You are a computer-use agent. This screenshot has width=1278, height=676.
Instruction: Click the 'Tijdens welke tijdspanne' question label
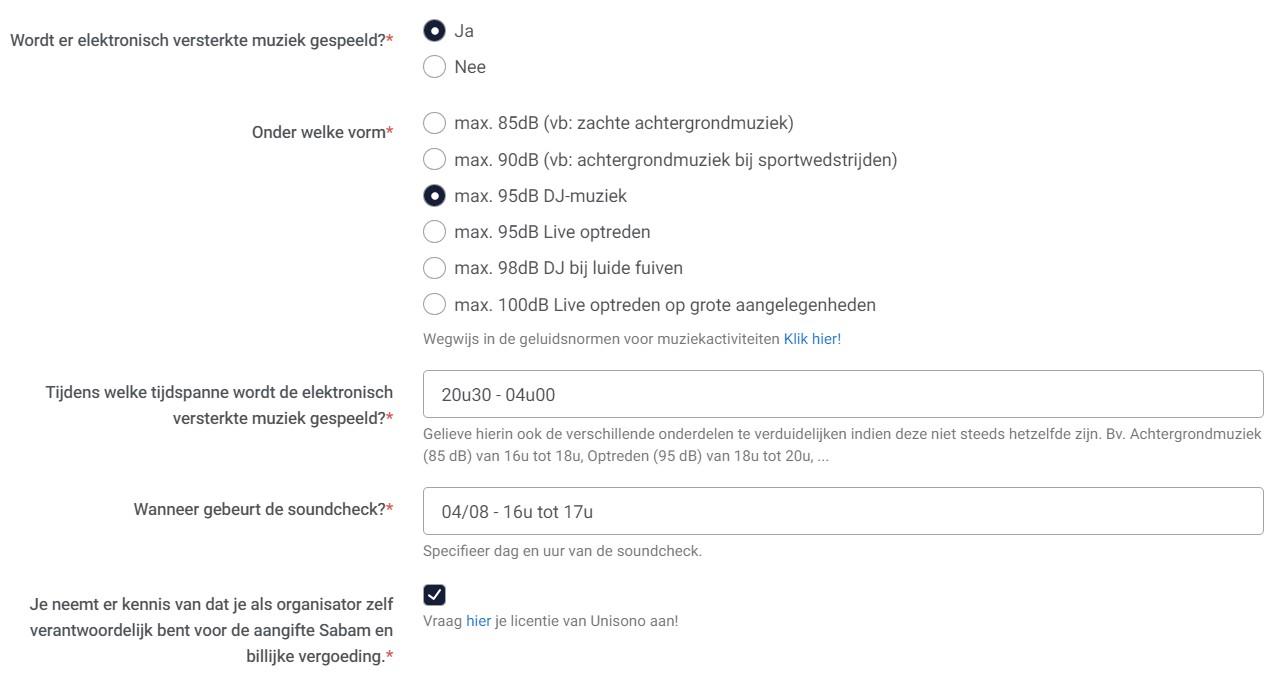(x=219, y=405)
